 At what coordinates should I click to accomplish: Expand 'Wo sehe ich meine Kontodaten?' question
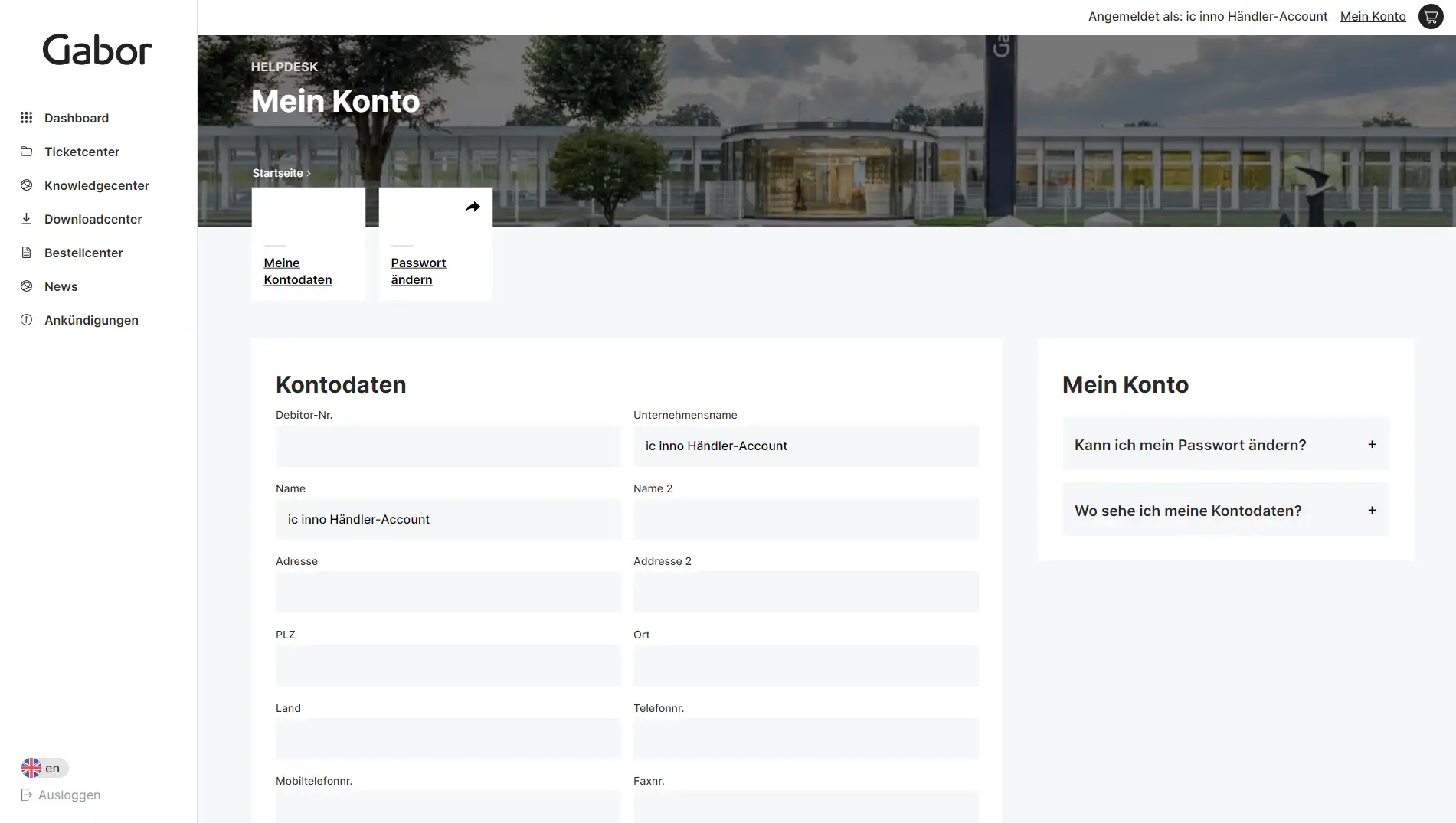1225,511
